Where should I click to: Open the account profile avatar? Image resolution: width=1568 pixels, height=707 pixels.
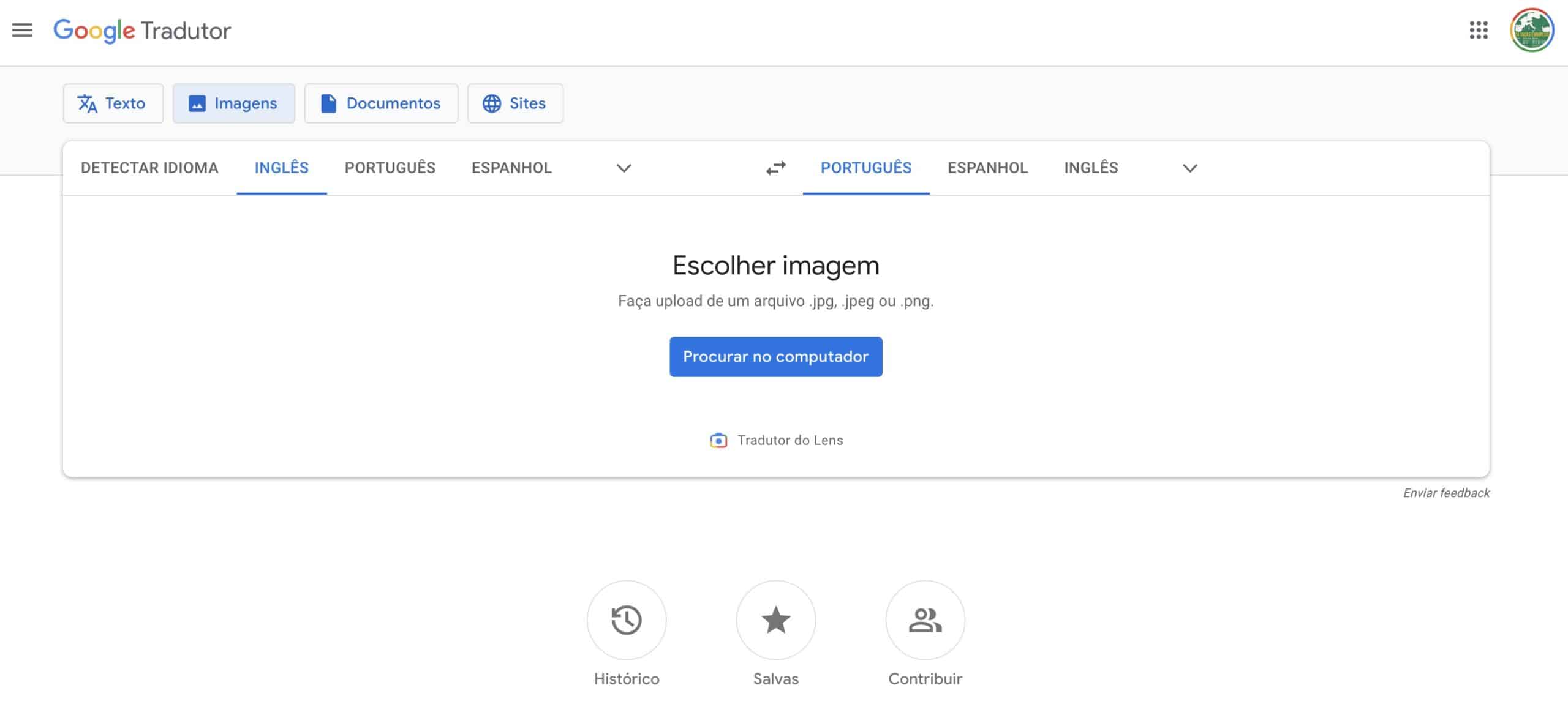click(1532, 30)
